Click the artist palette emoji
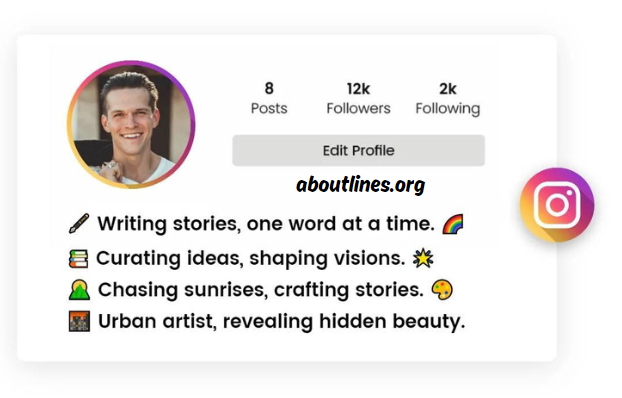622x398 pixels. tap(442, 290)
